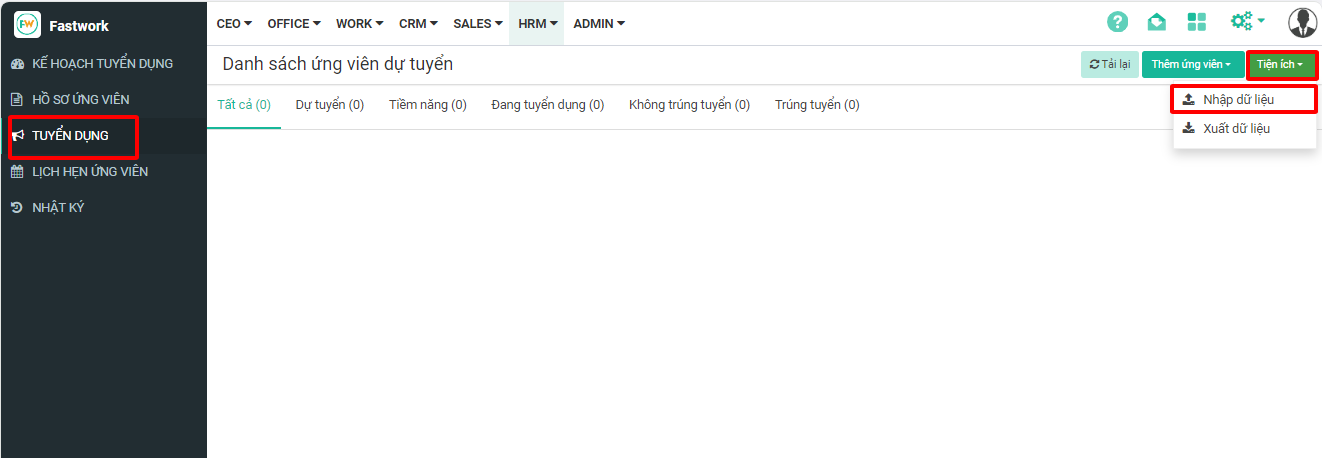Click the Fastwork logo icon
Viewport: 1322px width, 458px height.
click(x=28, y=25)
